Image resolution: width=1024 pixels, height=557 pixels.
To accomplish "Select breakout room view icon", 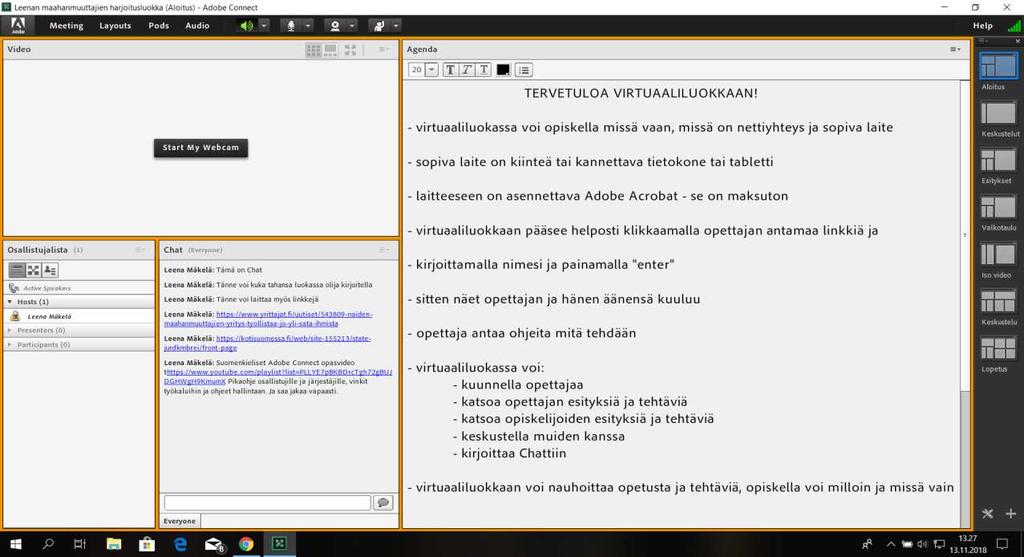I will (x=33, y=270).
